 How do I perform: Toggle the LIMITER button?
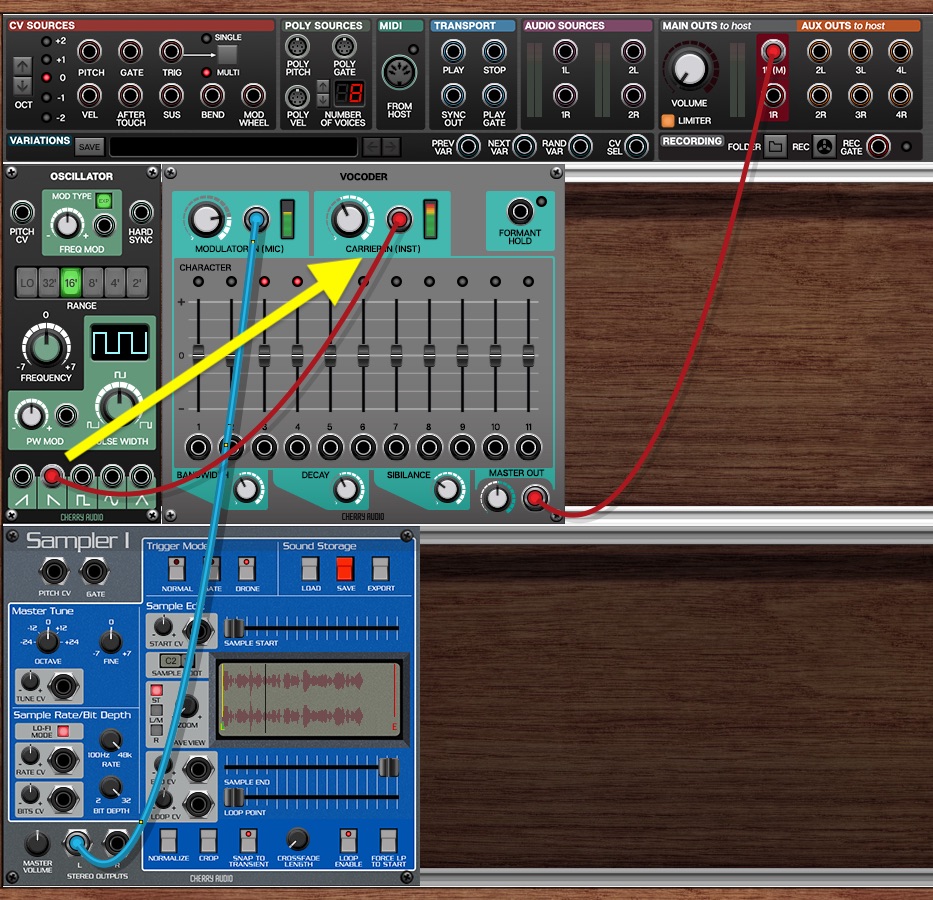click(x=668, y=121)
